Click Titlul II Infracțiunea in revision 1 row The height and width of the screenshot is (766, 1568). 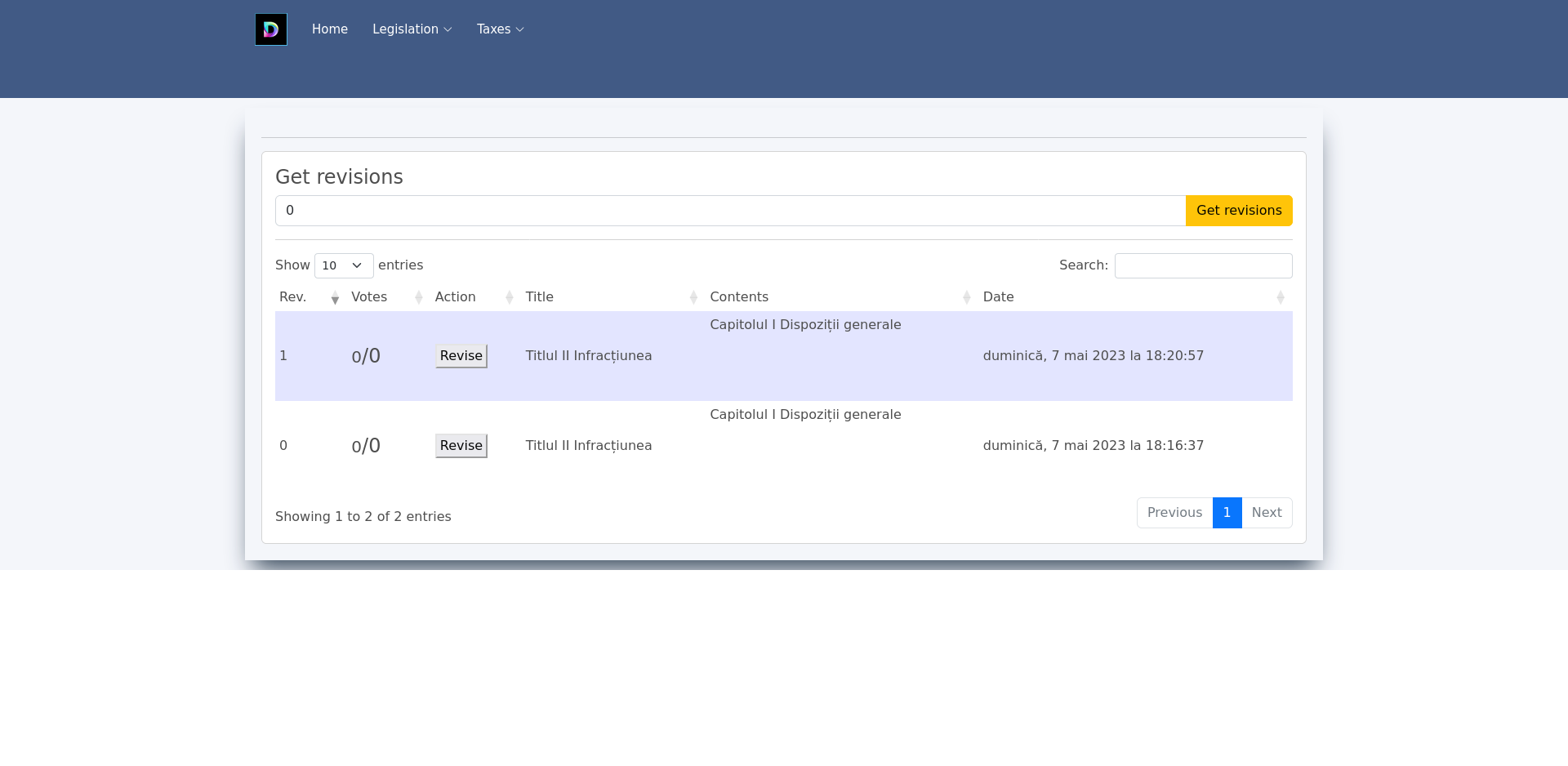589,356
